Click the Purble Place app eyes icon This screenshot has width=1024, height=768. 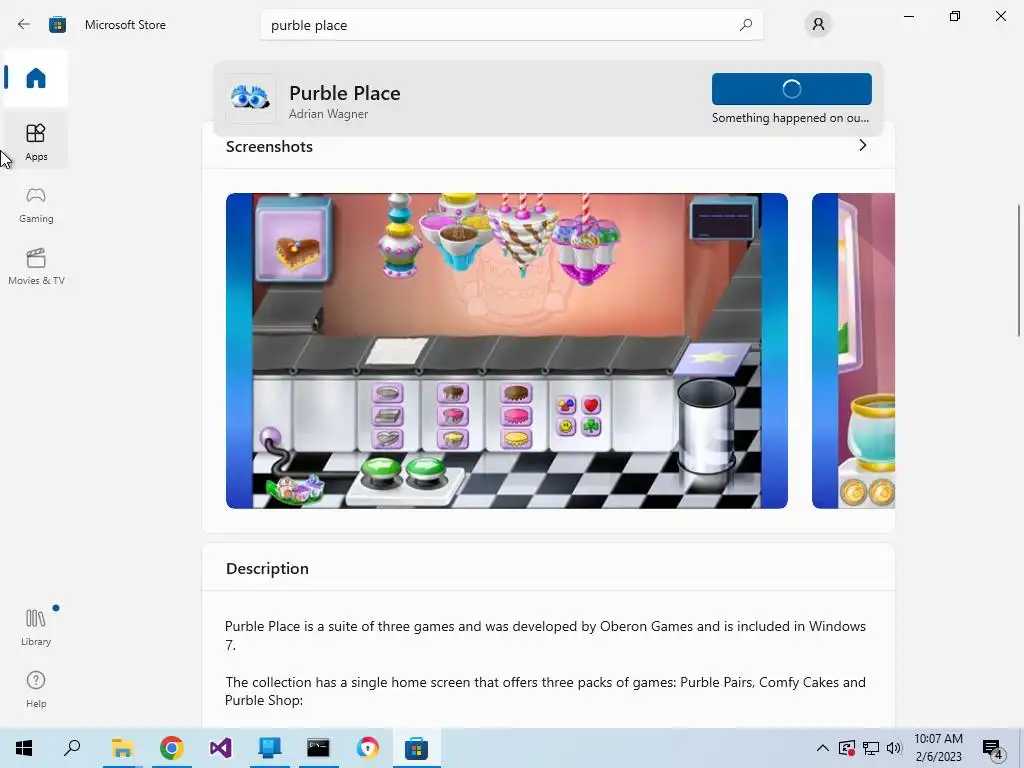pos(251,99)
